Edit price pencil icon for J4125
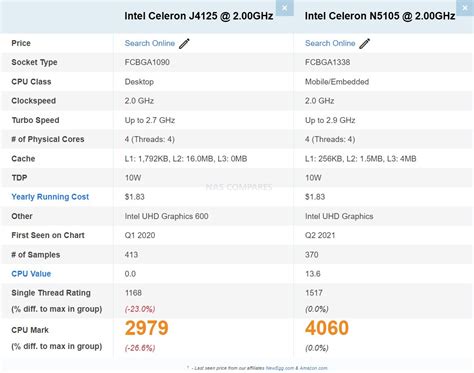 184,43
